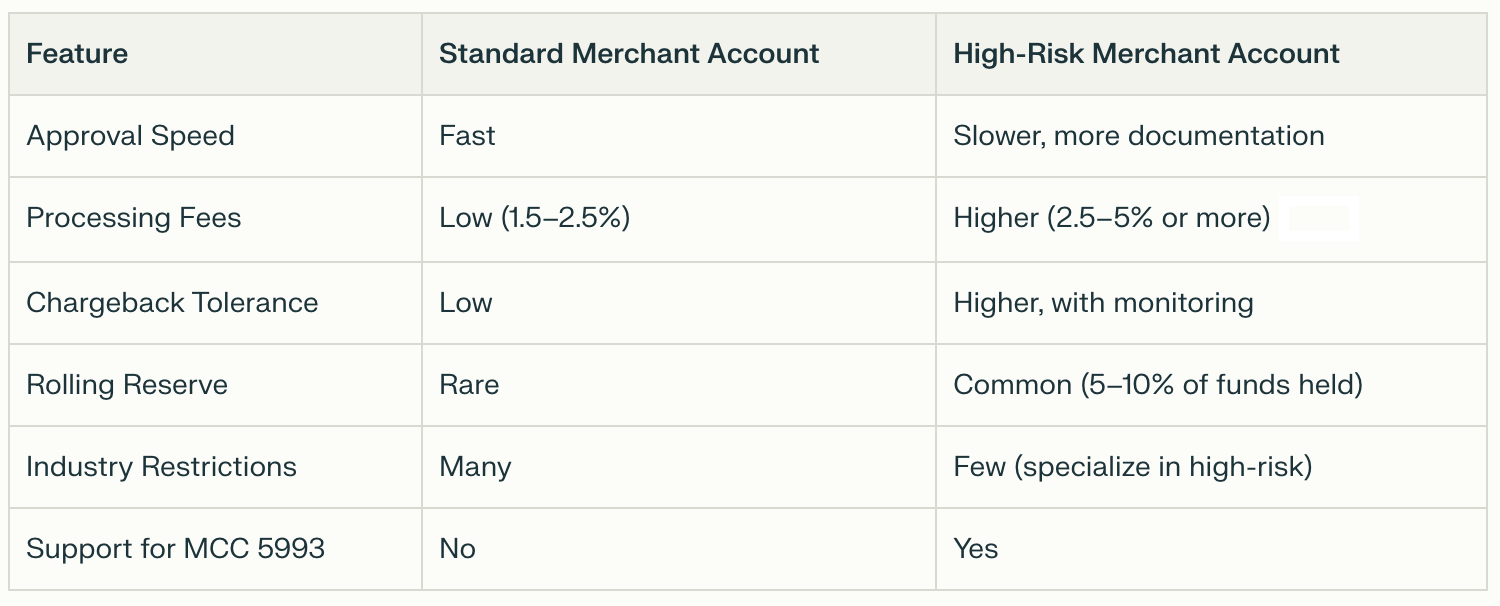
Task: Click the "Few (specialize in high-risk)" cell
Action: click(1132, 467)
